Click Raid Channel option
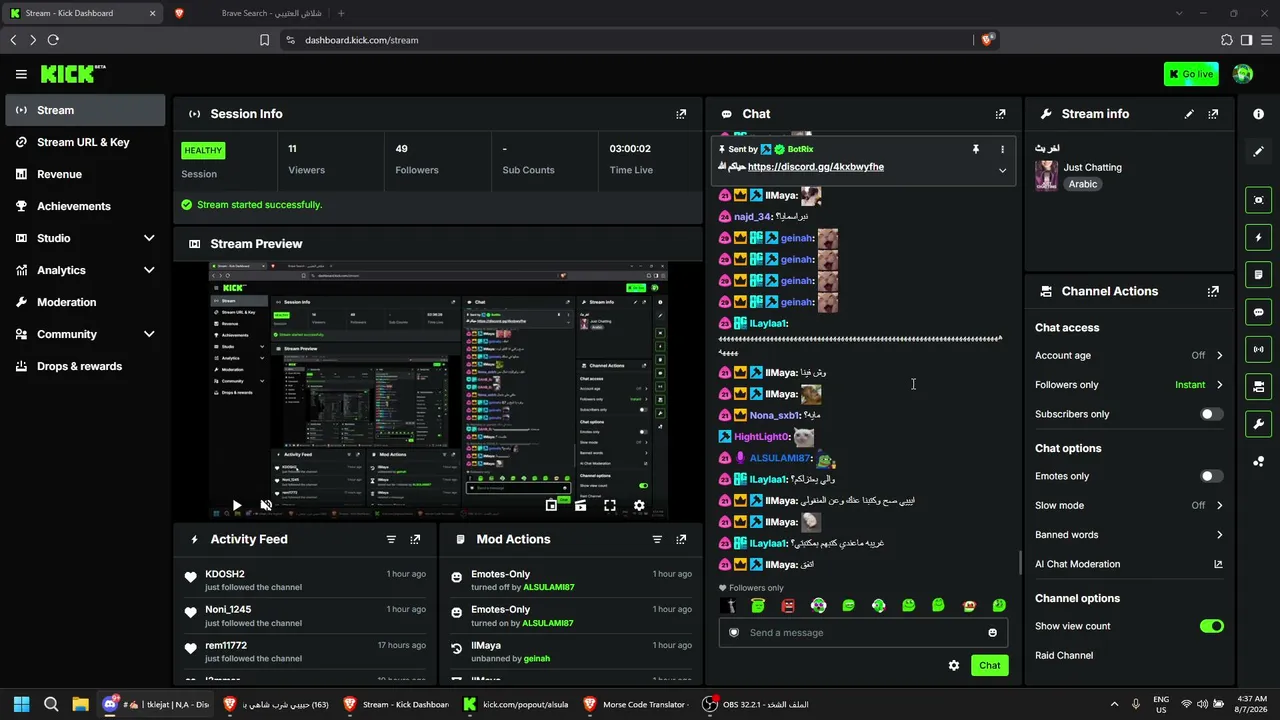Screen dimensions: 1280x720 1064,656
